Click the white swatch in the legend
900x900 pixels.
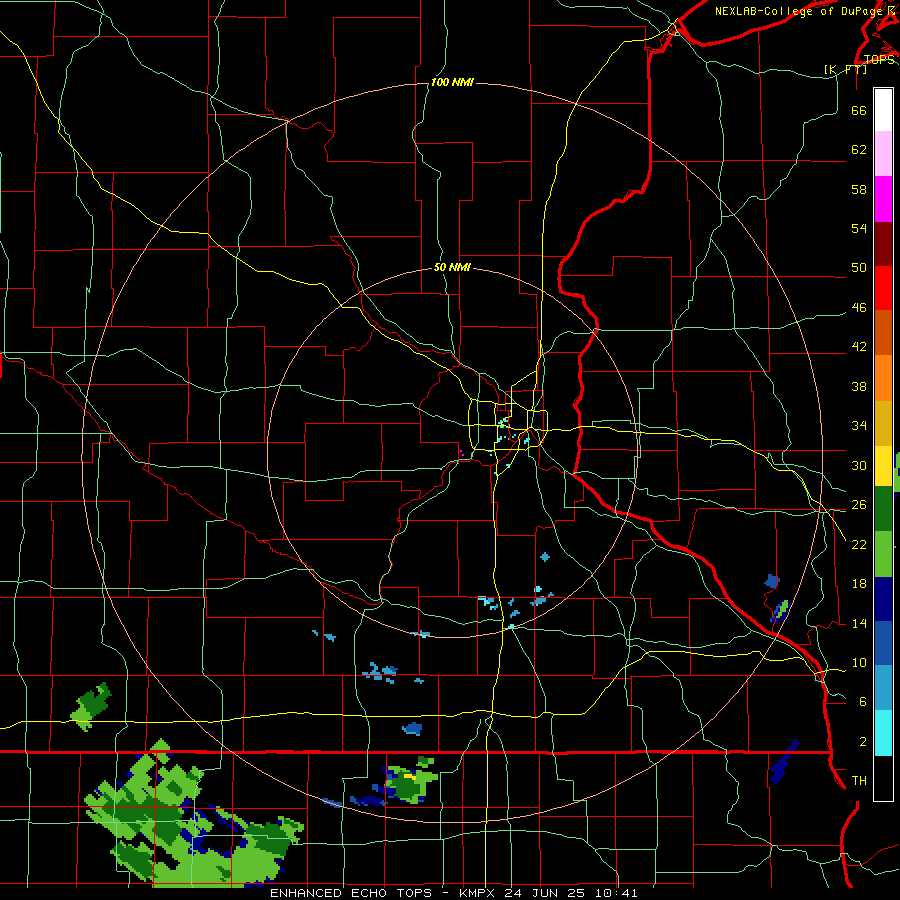pyautogui.click(x=883, y=110)
